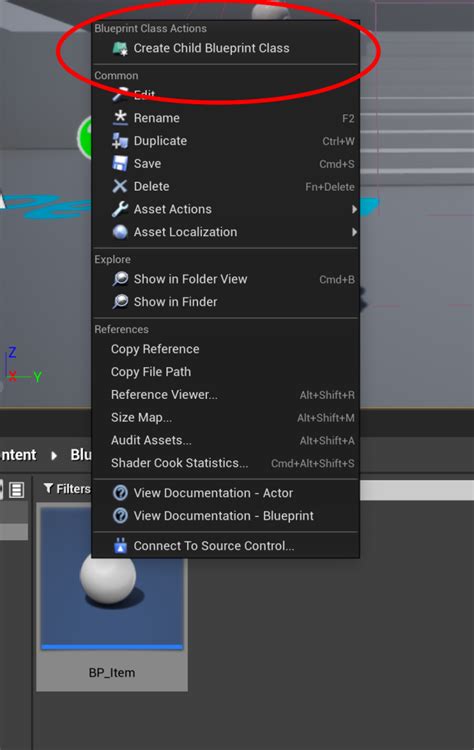Click the Content breadcrumb folder
The width and height of the screenshot is (474, 750).
pyautogui.click(x=18, y=455)
